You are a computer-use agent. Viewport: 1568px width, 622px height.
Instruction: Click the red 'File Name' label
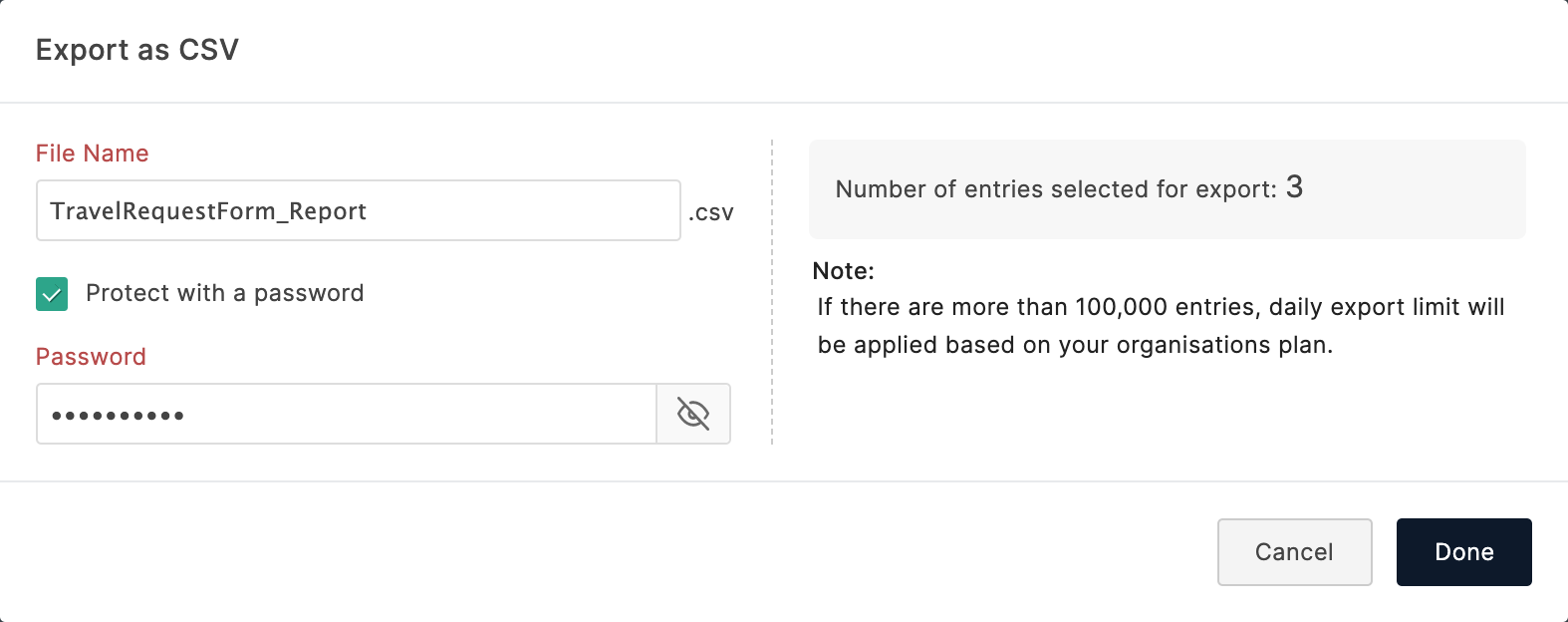[92, 154]
